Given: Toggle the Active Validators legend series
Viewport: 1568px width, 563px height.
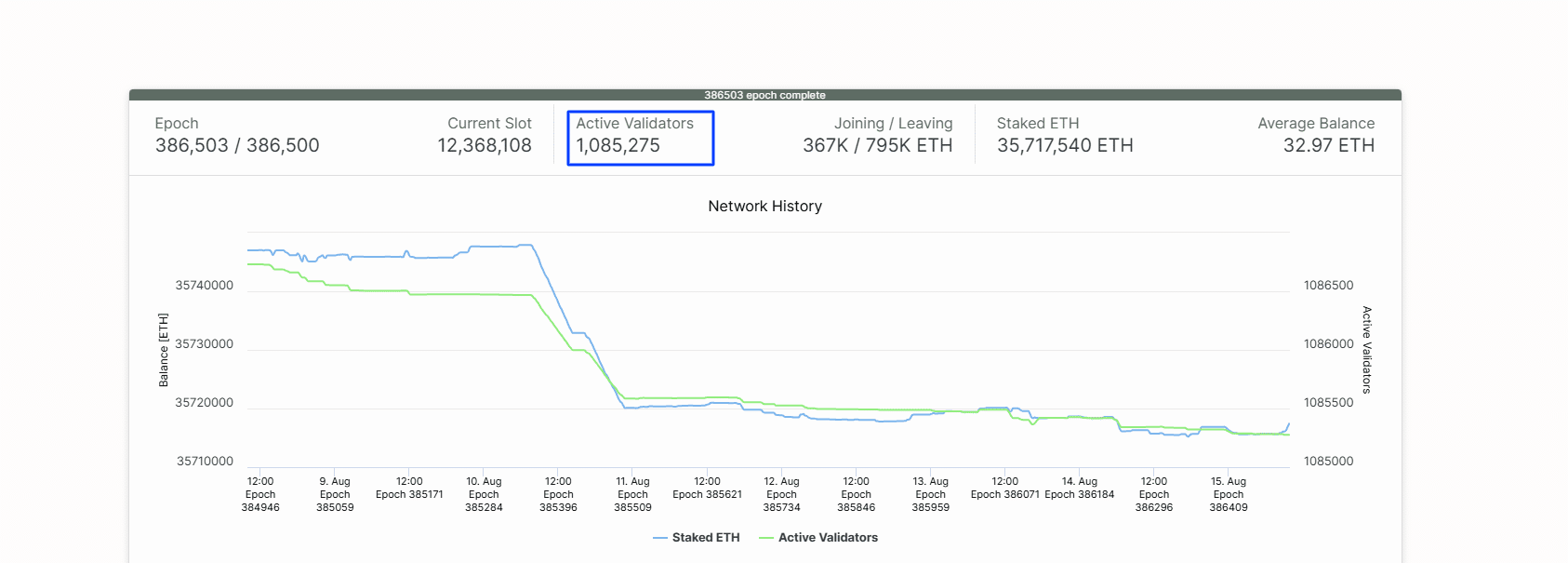Looking at the screenshot, I should point(818,537).
